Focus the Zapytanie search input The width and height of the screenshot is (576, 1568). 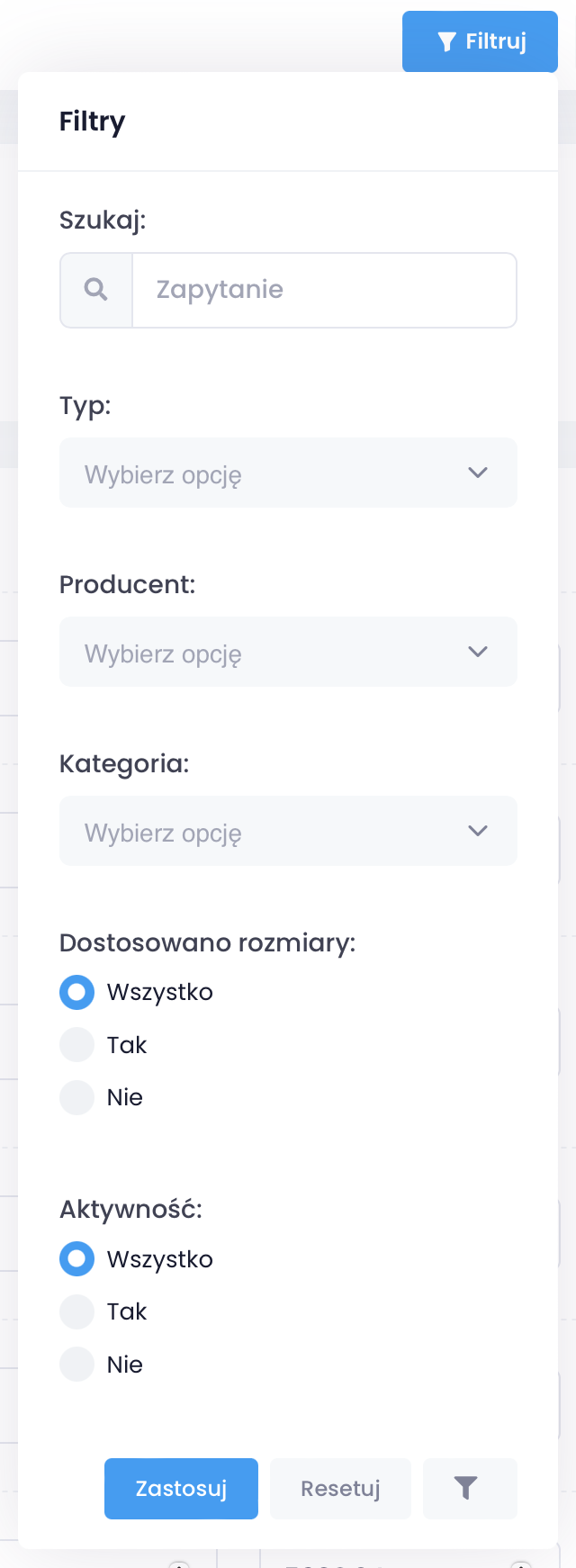click(324, 290)
